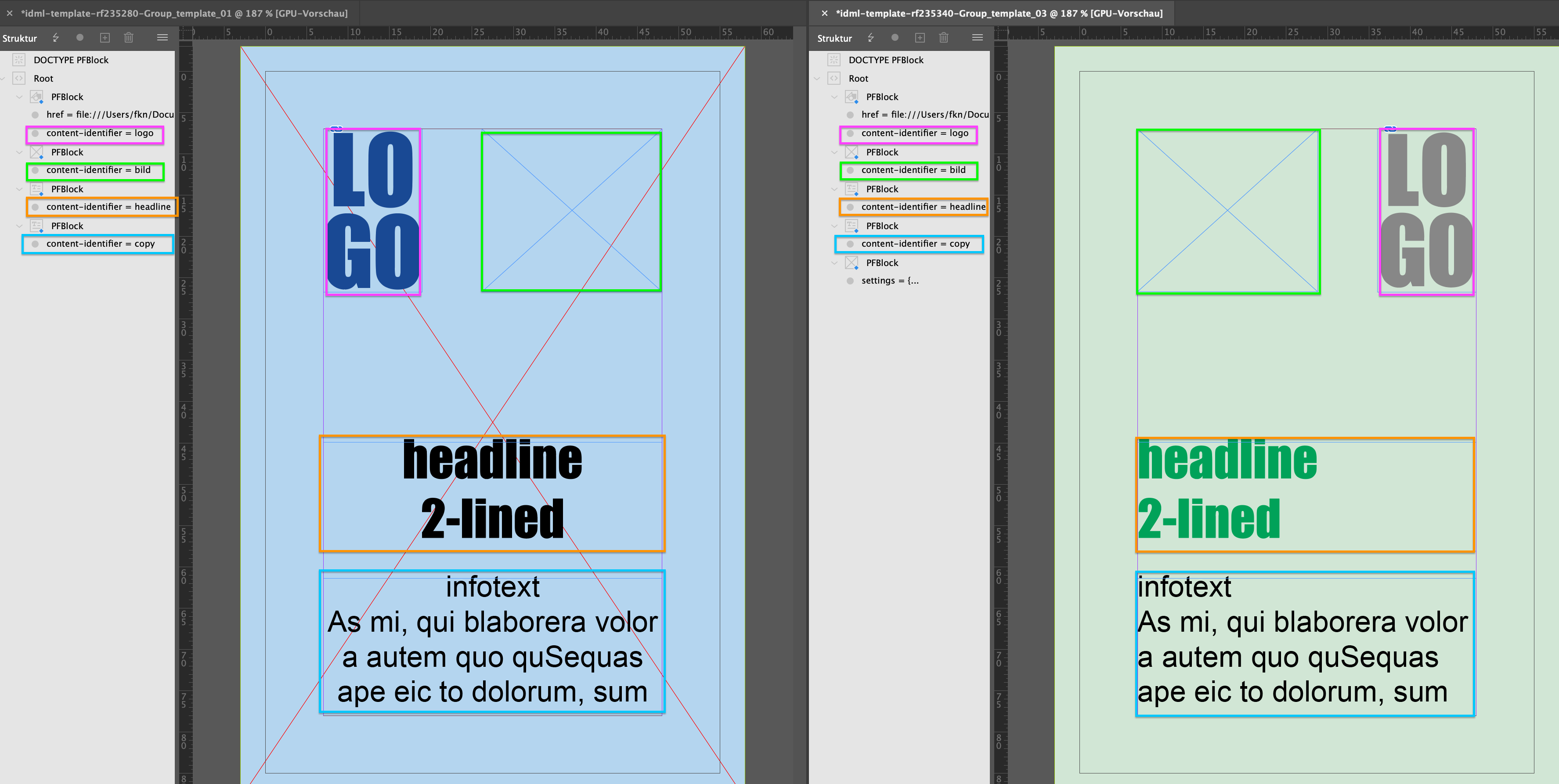Click the attribute dot beside href in left panel

[x=36, y=114]
